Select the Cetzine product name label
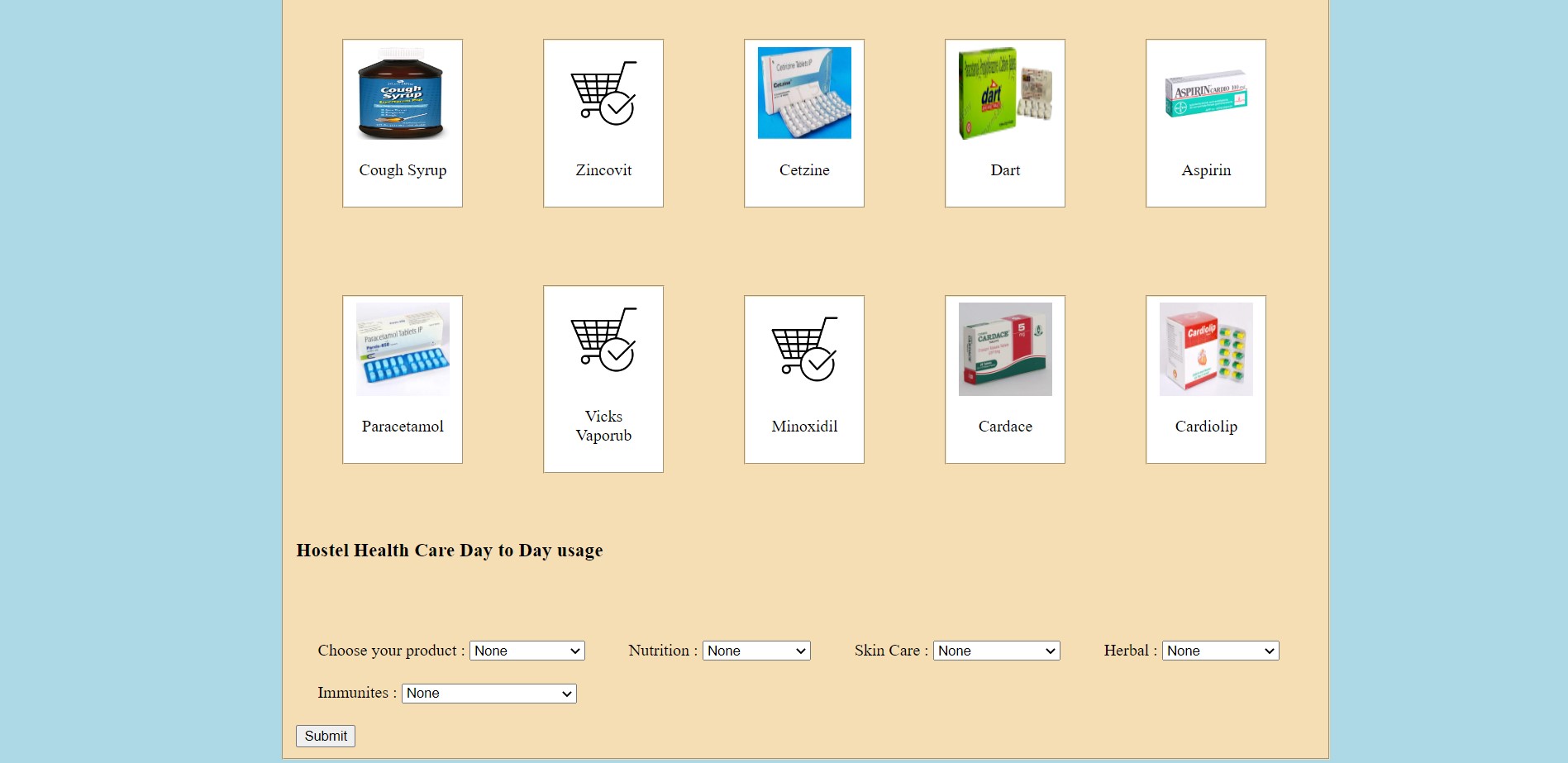1568x763 pixels. pos(804,170)
